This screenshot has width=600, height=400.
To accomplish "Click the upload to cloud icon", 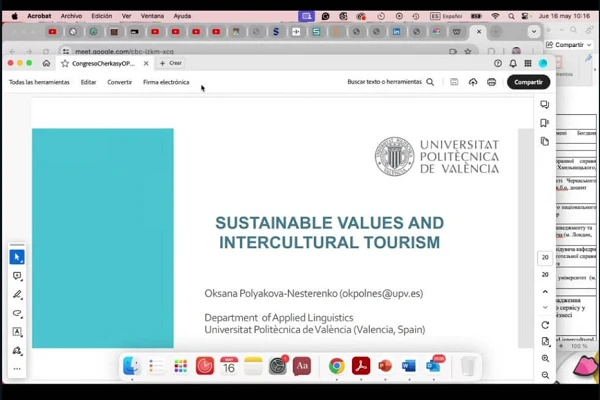I will pos(472,82).
